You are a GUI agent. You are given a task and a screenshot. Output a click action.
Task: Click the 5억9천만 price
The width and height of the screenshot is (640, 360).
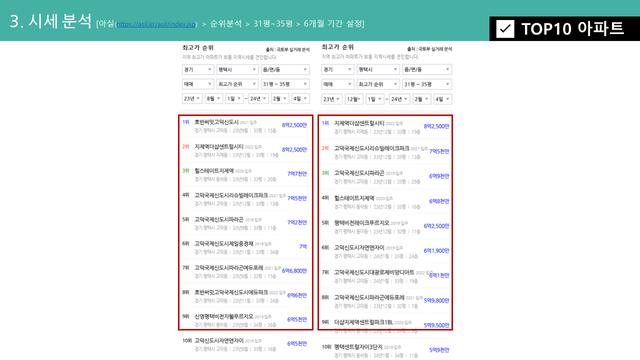pyautogui.click(x=439, y=350)
